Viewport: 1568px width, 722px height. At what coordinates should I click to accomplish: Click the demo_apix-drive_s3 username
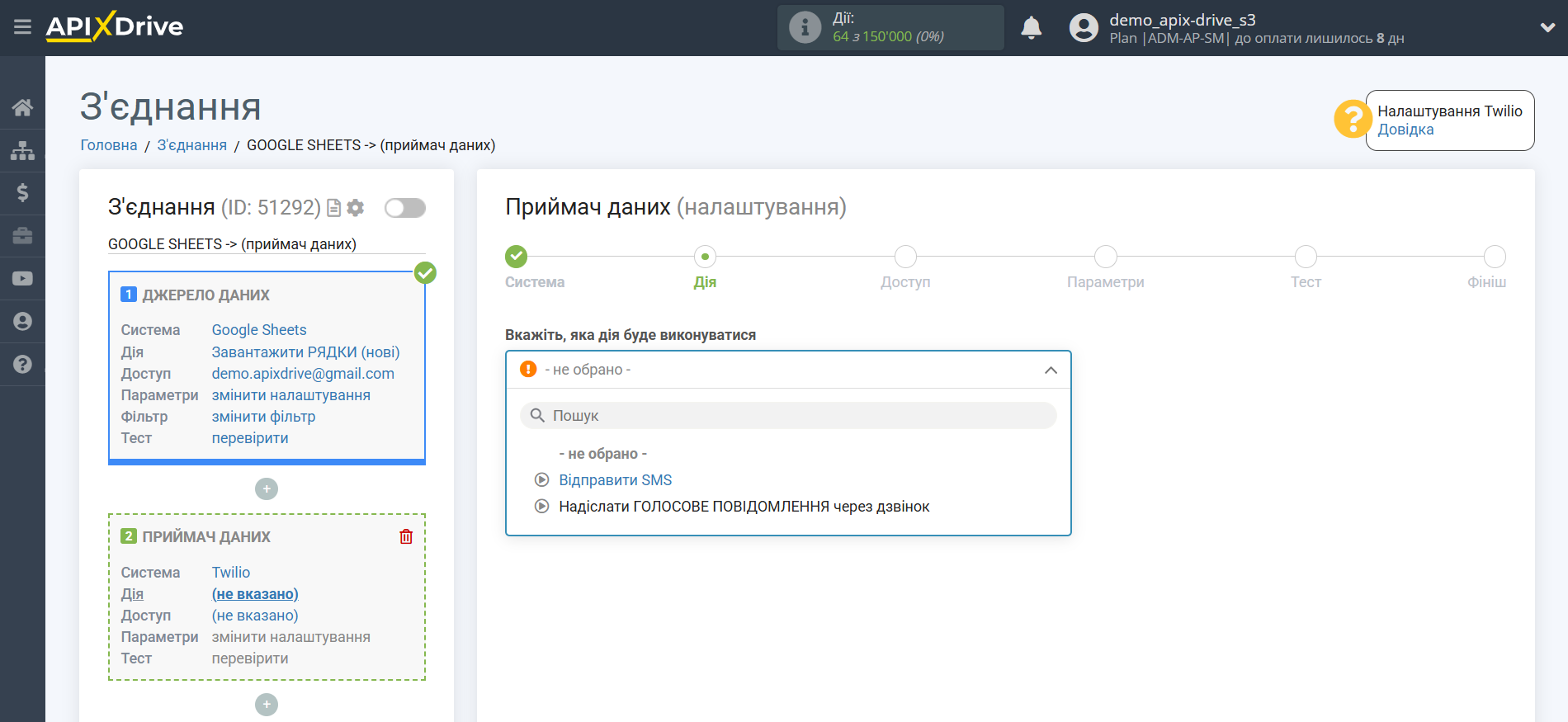[1183, 20]
